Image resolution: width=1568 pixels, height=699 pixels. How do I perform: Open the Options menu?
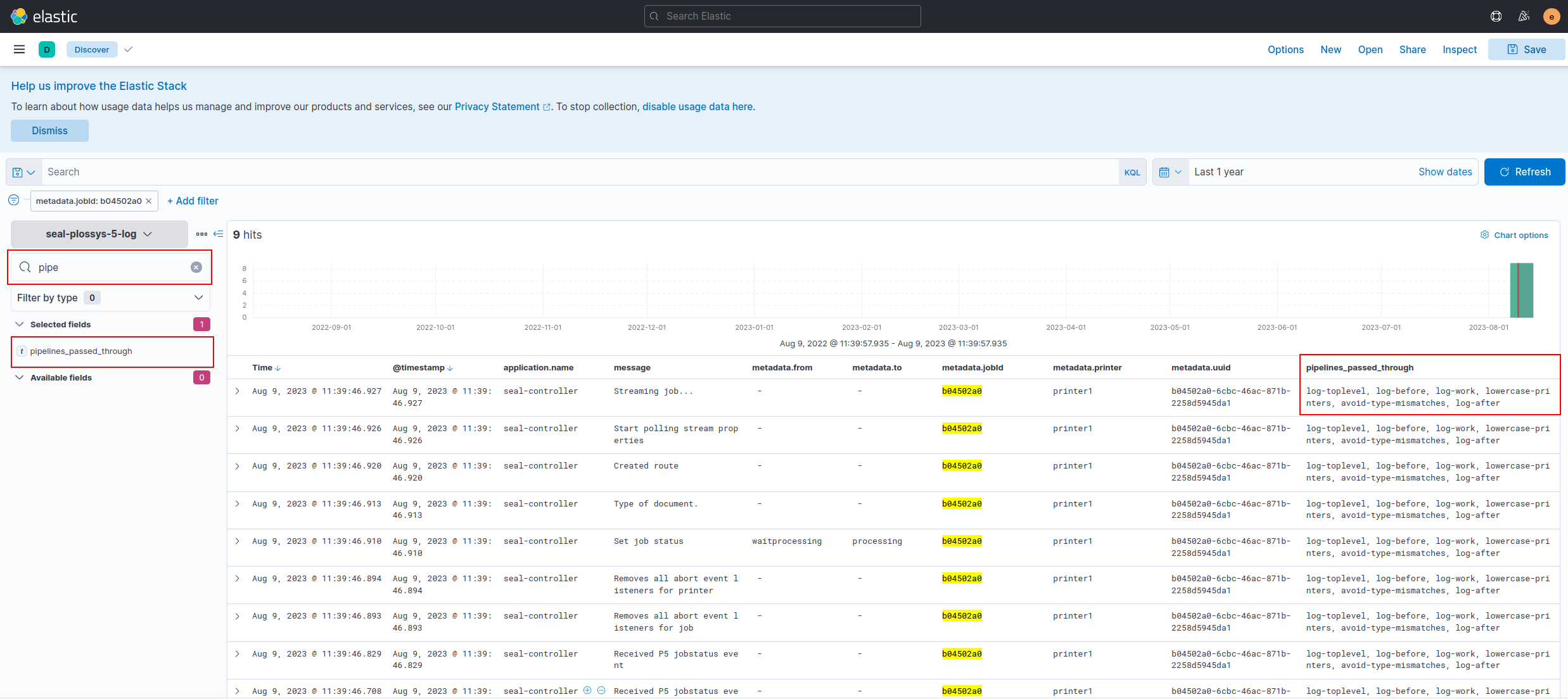tap(1285, 49)
